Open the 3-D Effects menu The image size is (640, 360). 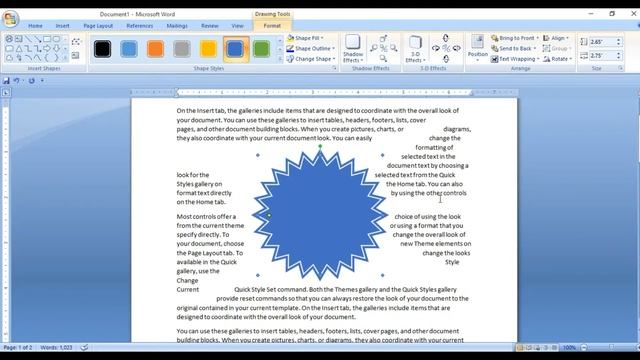pos(415,49)
